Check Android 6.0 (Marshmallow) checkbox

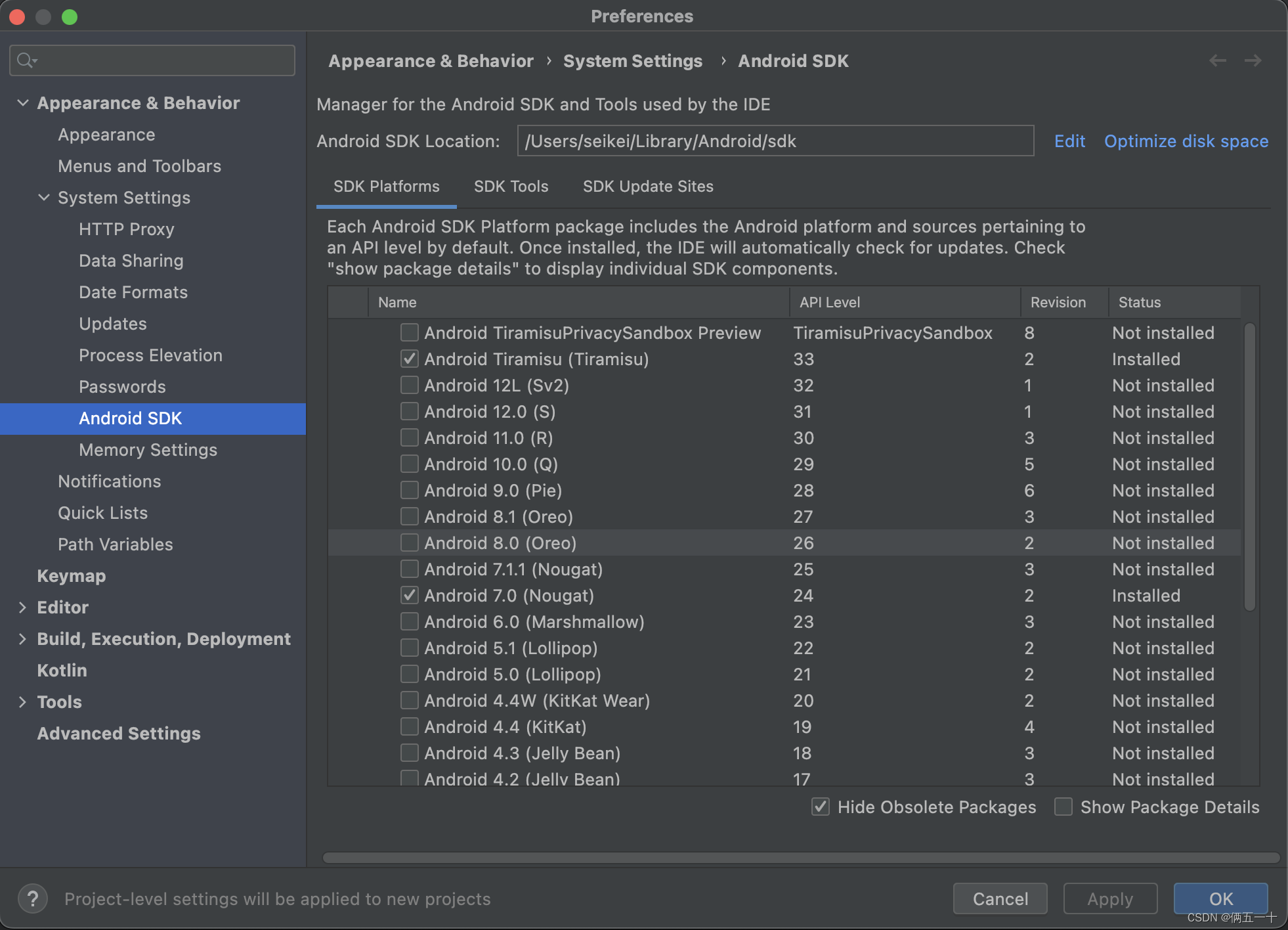coord(410,621)
